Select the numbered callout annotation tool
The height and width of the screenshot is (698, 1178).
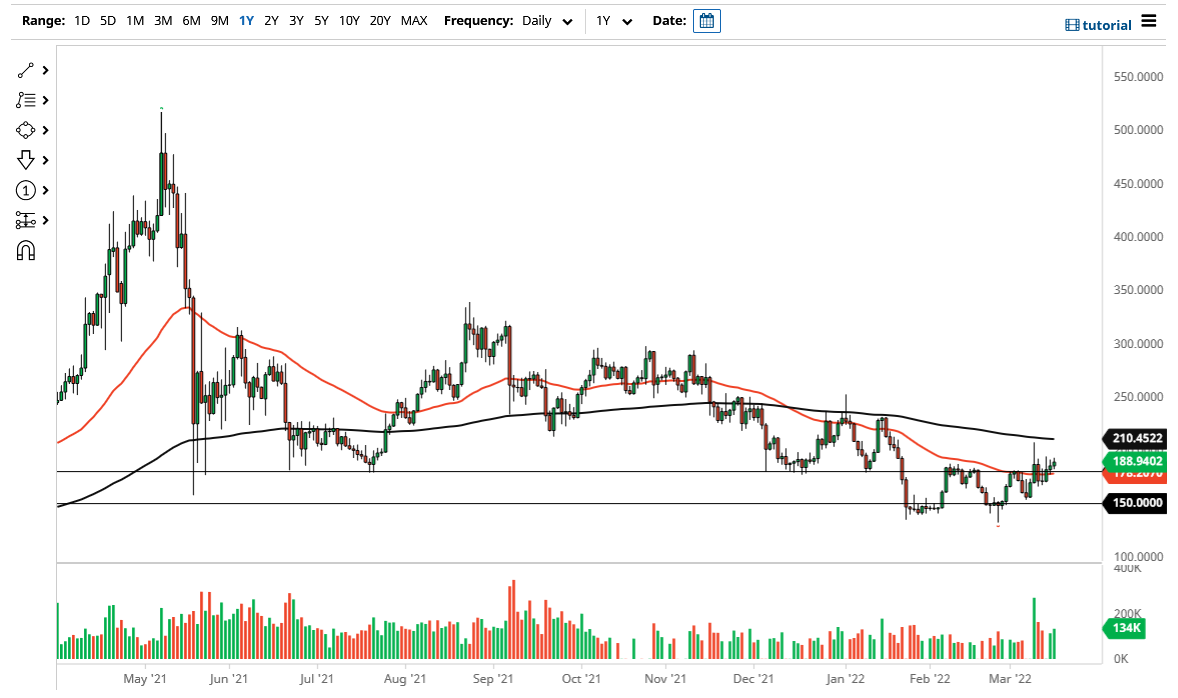(27, 190)
